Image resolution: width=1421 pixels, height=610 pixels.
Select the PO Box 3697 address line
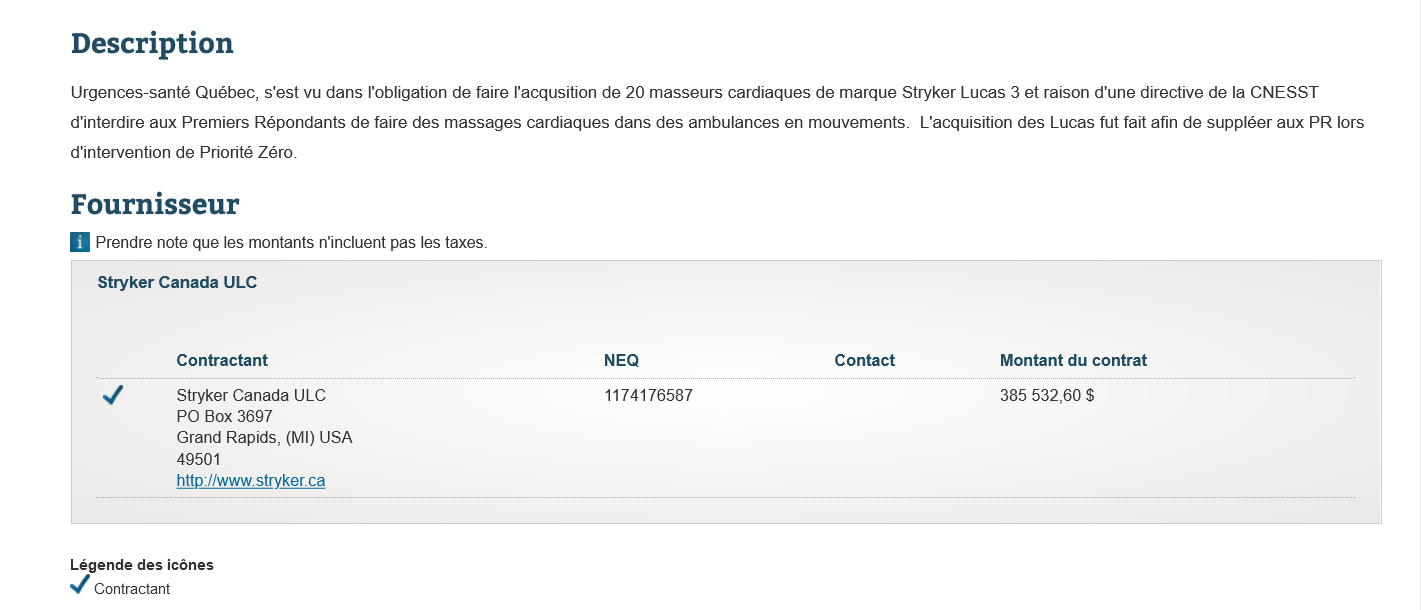225,416
